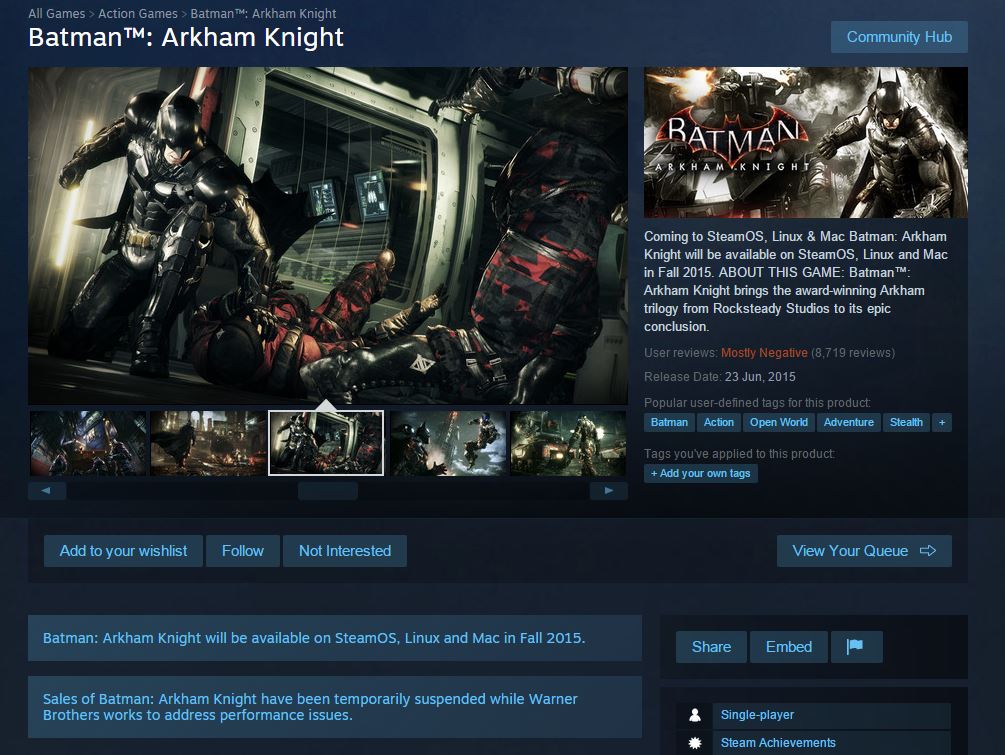Open the Community Hub
This screenshot has height=755, width=1005.
coord(899,37)
